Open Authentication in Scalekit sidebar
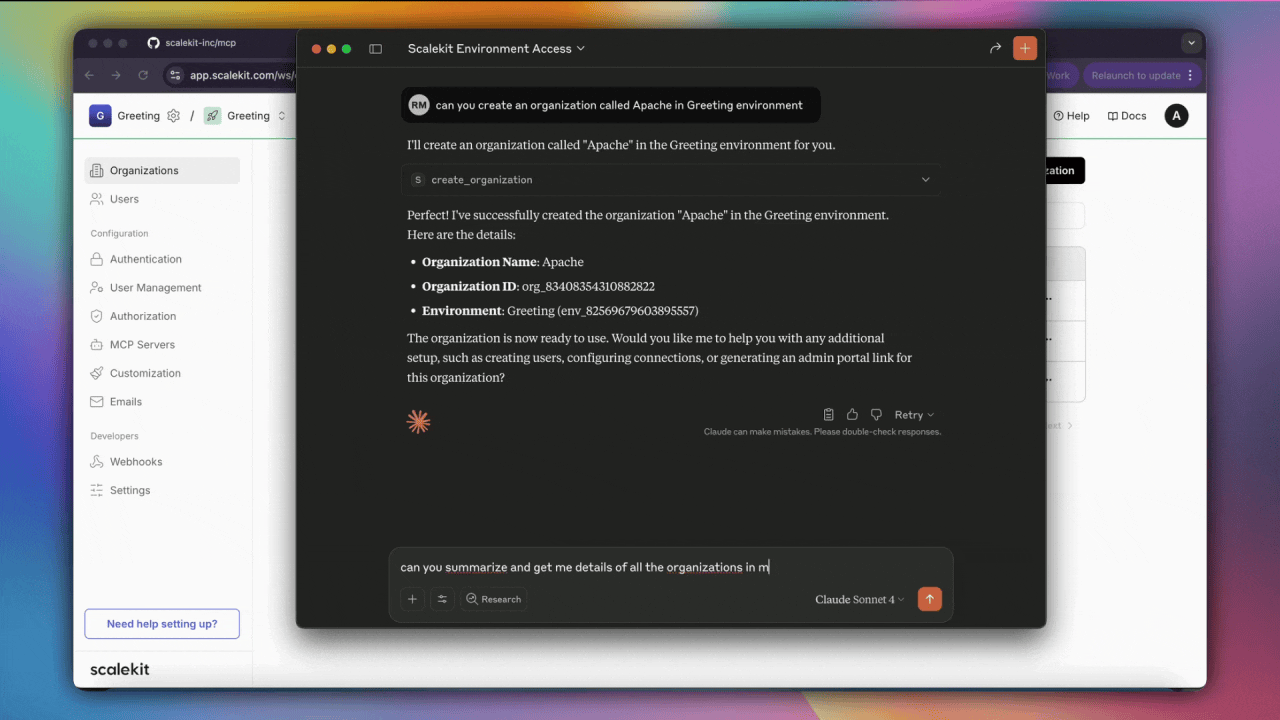1280x720 pixels. point(162,259)
